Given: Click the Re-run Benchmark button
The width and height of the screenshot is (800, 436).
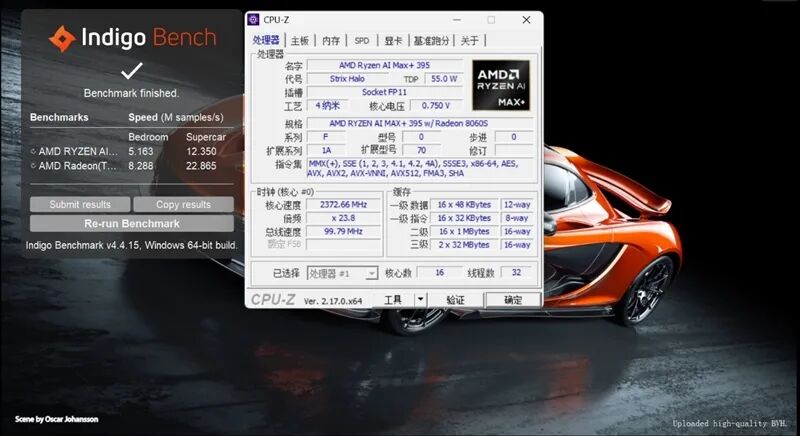Looking at the screenshot, I should click(132, 223).
